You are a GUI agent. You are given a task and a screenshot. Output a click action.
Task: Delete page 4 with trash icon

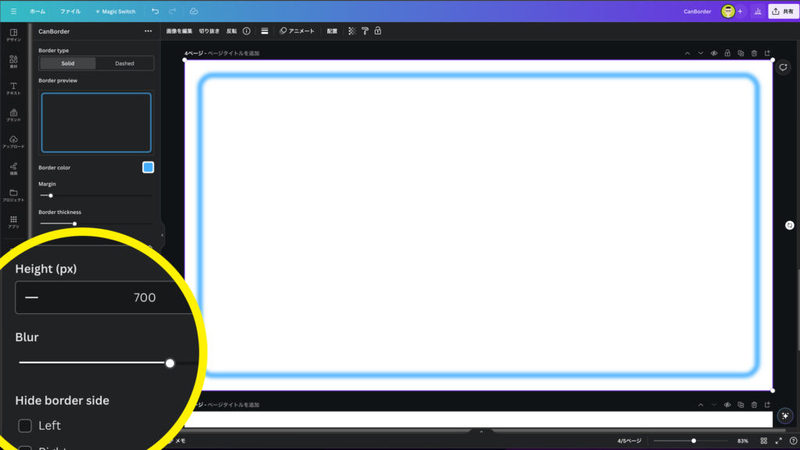(754, 53)
